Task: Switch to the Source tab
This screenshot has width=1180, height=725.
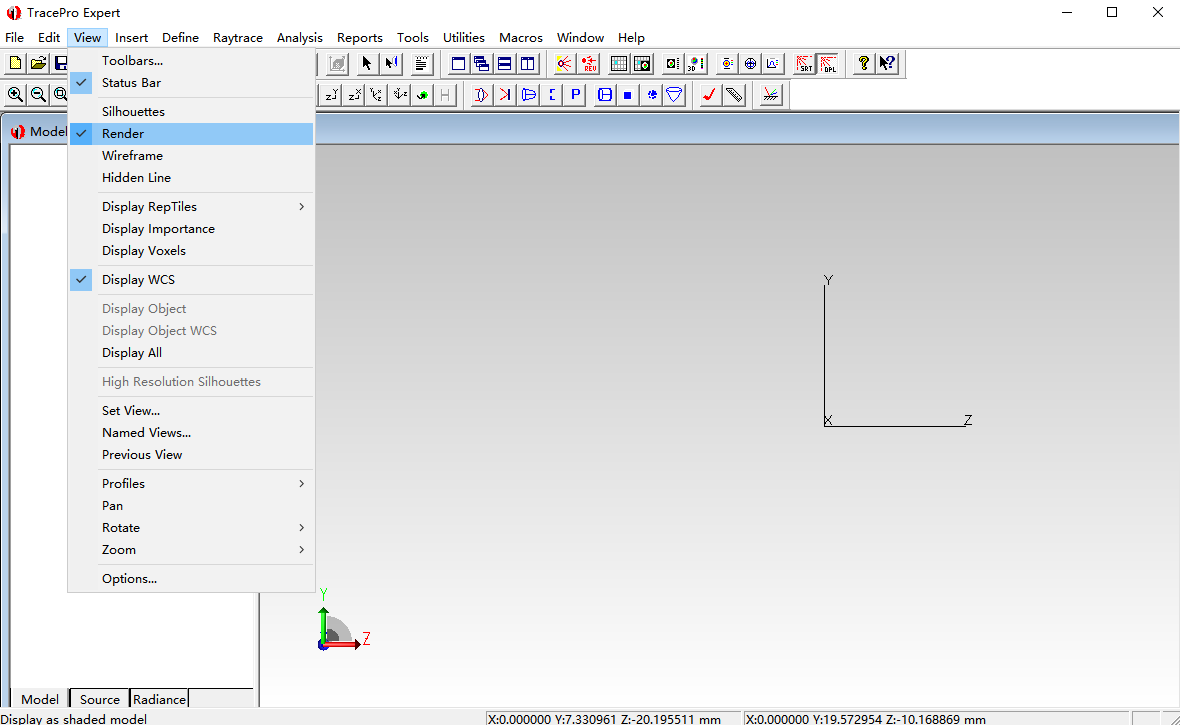Action: point(99,699)
